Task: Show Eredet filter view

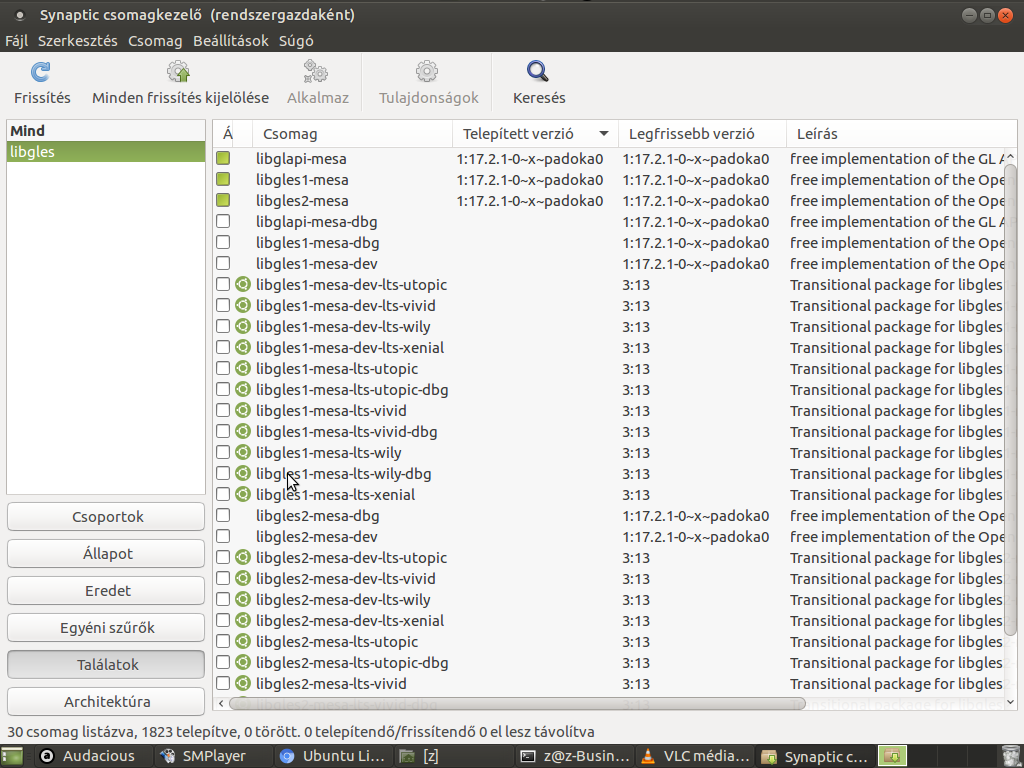Action: (x=106, y=590)
